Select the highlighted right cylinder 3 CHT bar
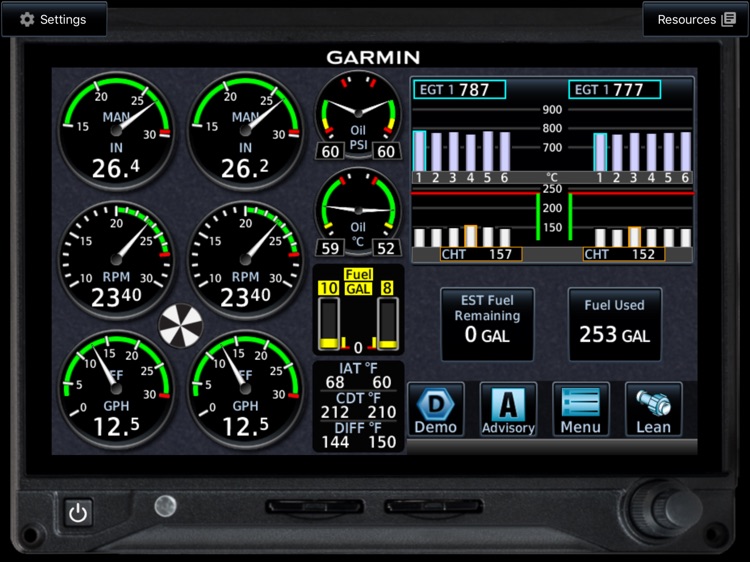Screen dimensions: 750x562 [x=634, y=237]
